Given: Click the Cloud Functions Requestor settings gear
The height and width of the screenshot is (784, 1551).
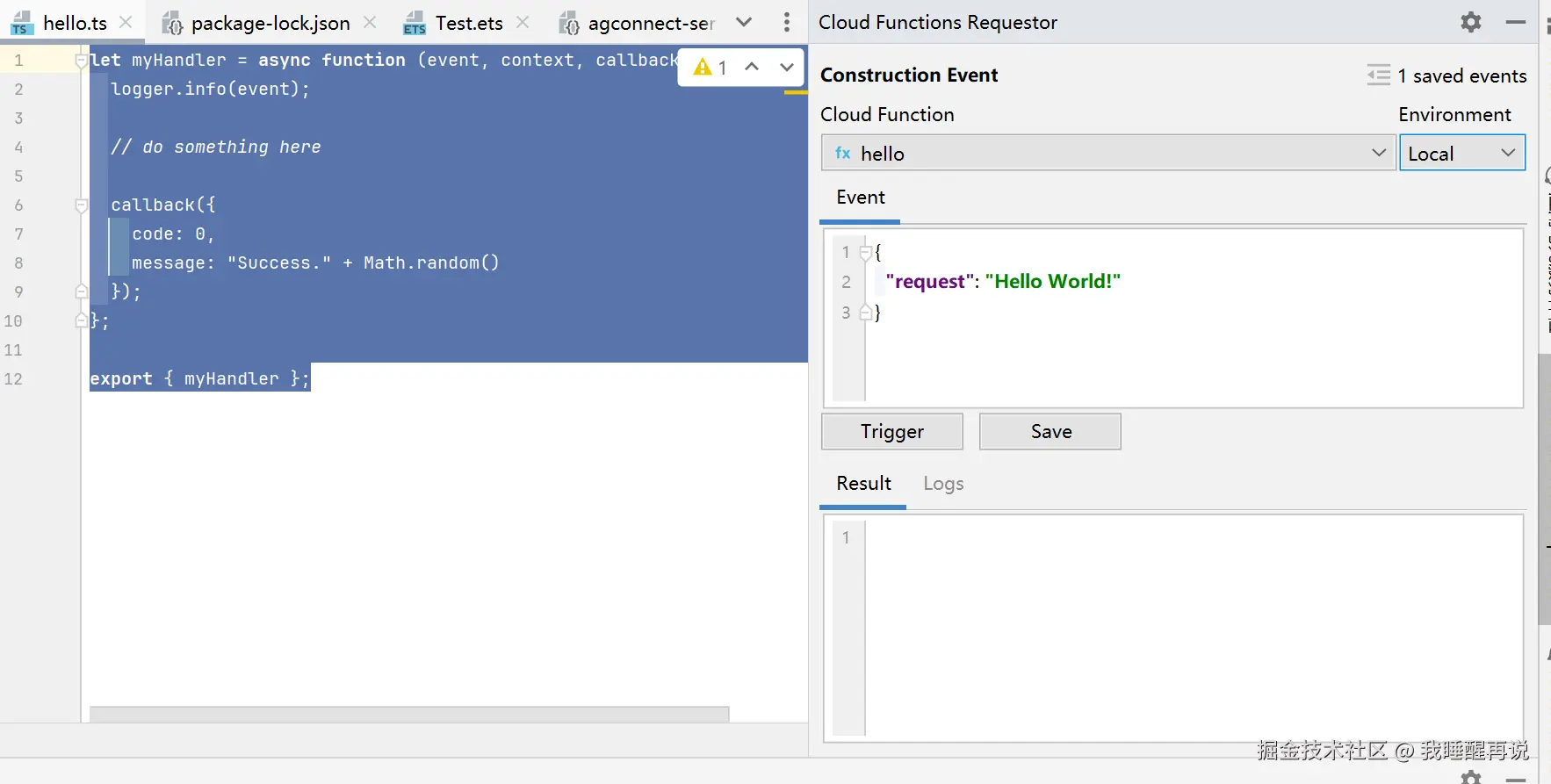Looking at the screenshot, I should [1470, 22].
